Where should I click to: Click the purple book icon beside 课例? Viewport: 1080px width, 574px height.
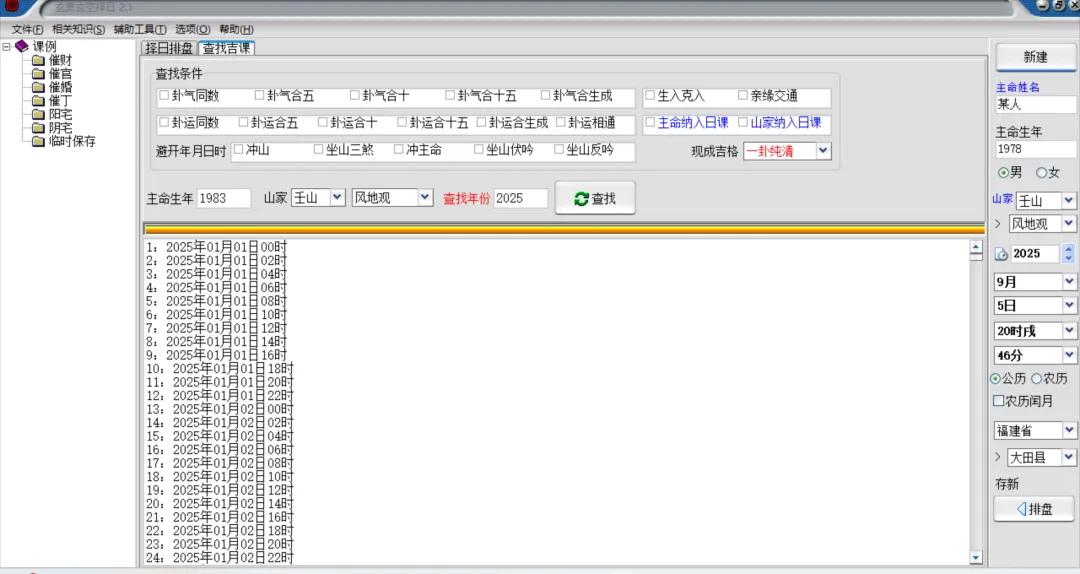[x=21, y=46]
